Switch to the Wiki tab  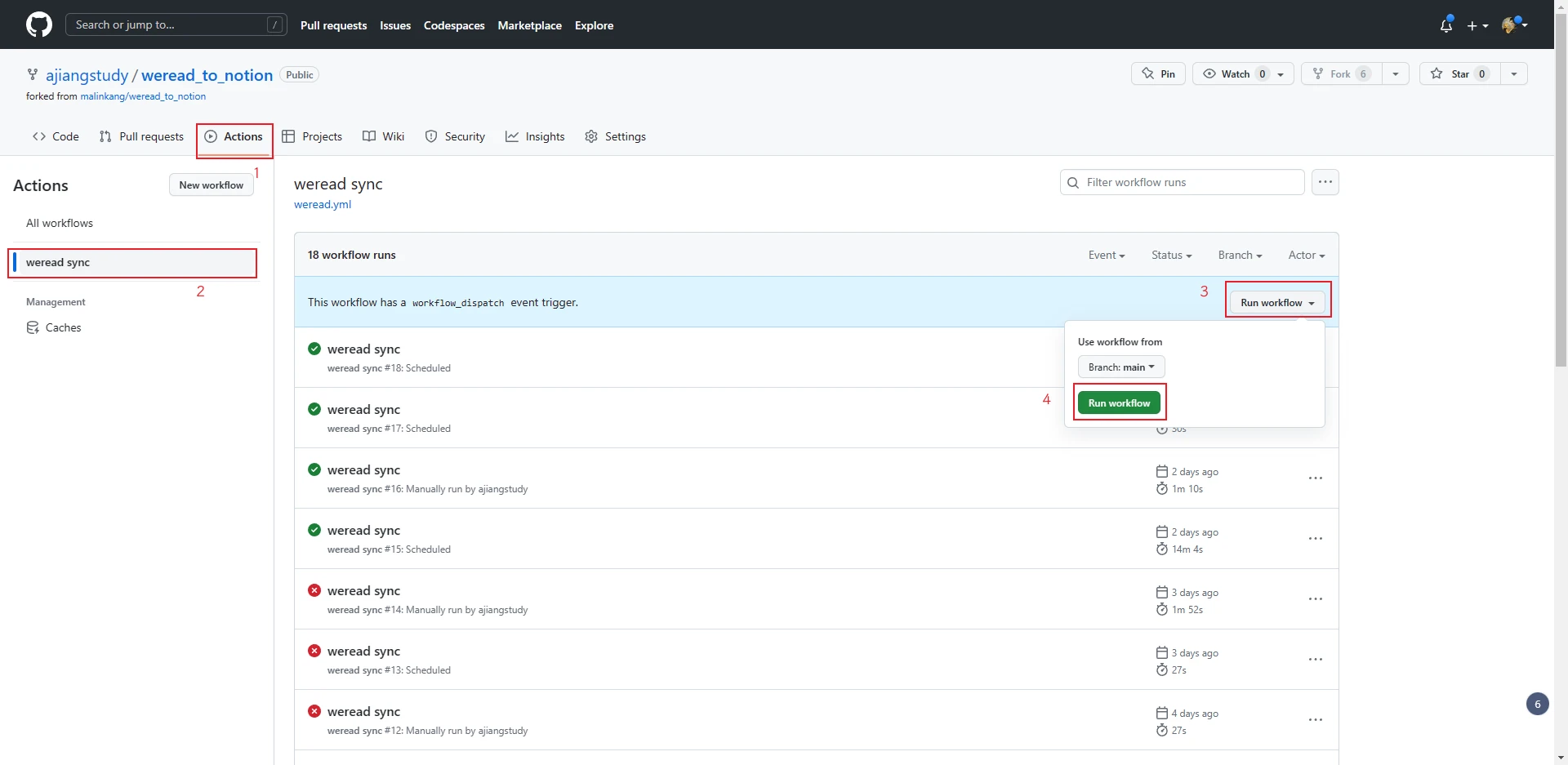[383, 136]
